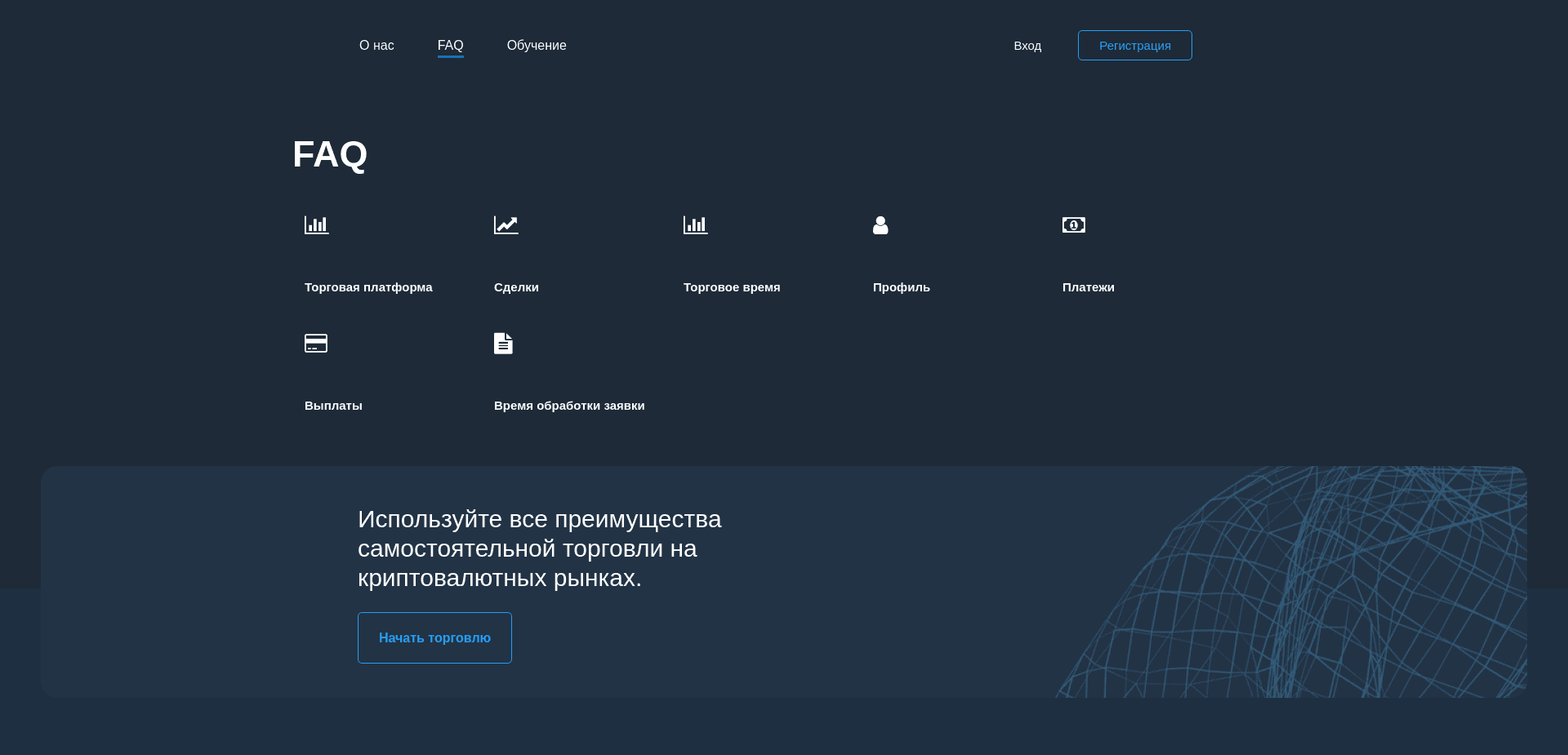Click the FAQ page heading
Image resolution: width=1568 pixels, height=755 pixels.
coord(330,155)
